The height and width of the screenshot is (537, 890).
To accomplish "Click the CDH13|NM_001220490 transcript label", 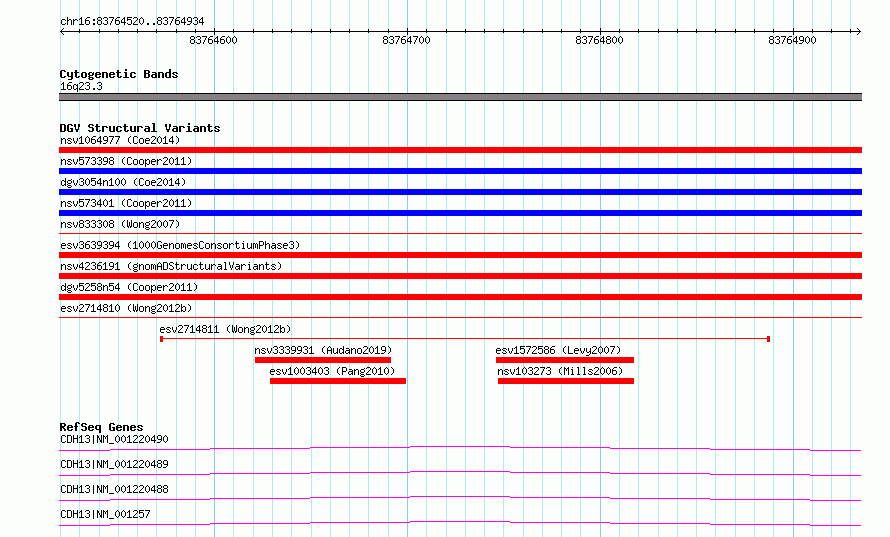I will tap(114, 439).
